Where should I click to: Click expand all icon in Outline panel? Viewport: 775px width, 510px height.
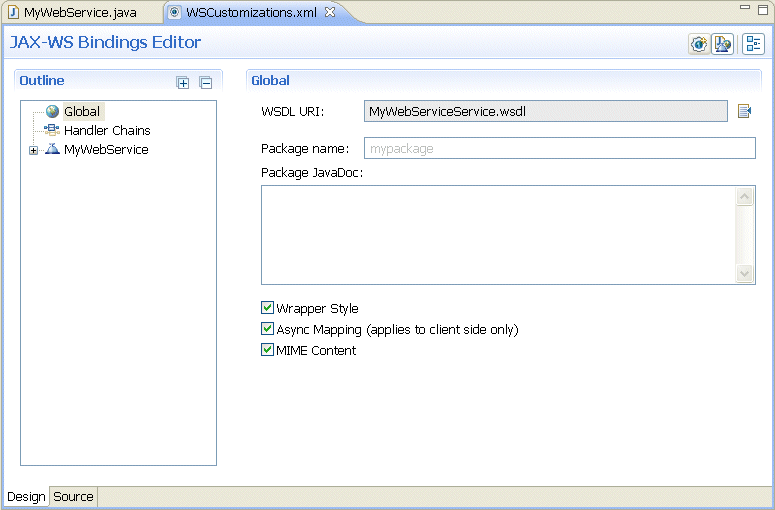tap(183, 83)
